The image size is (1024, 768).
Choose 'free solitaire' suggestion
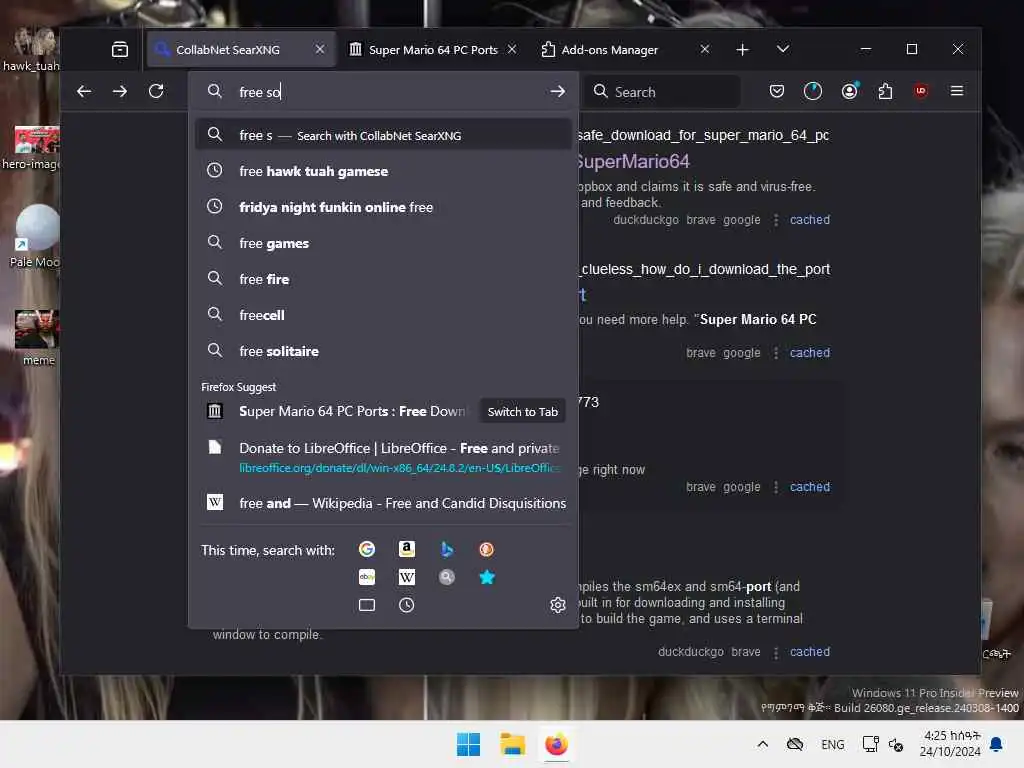(x=383, y=351)
